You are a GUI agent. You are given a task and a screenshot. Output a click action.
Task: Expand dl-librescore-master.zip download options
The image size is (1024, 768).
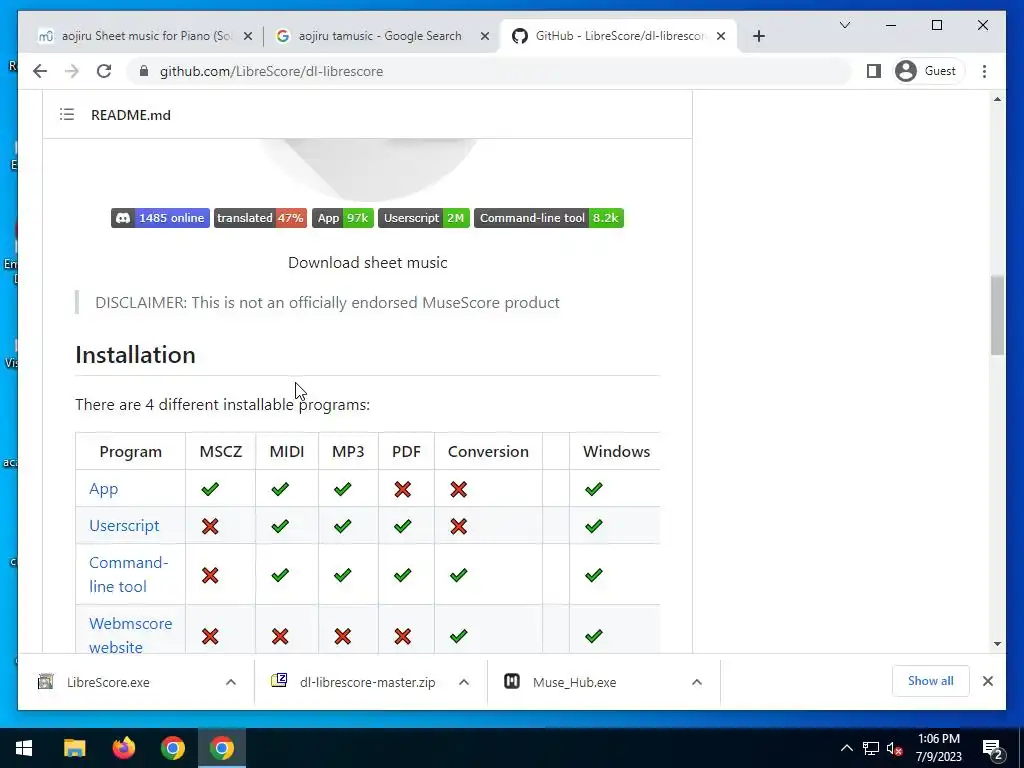464,682
